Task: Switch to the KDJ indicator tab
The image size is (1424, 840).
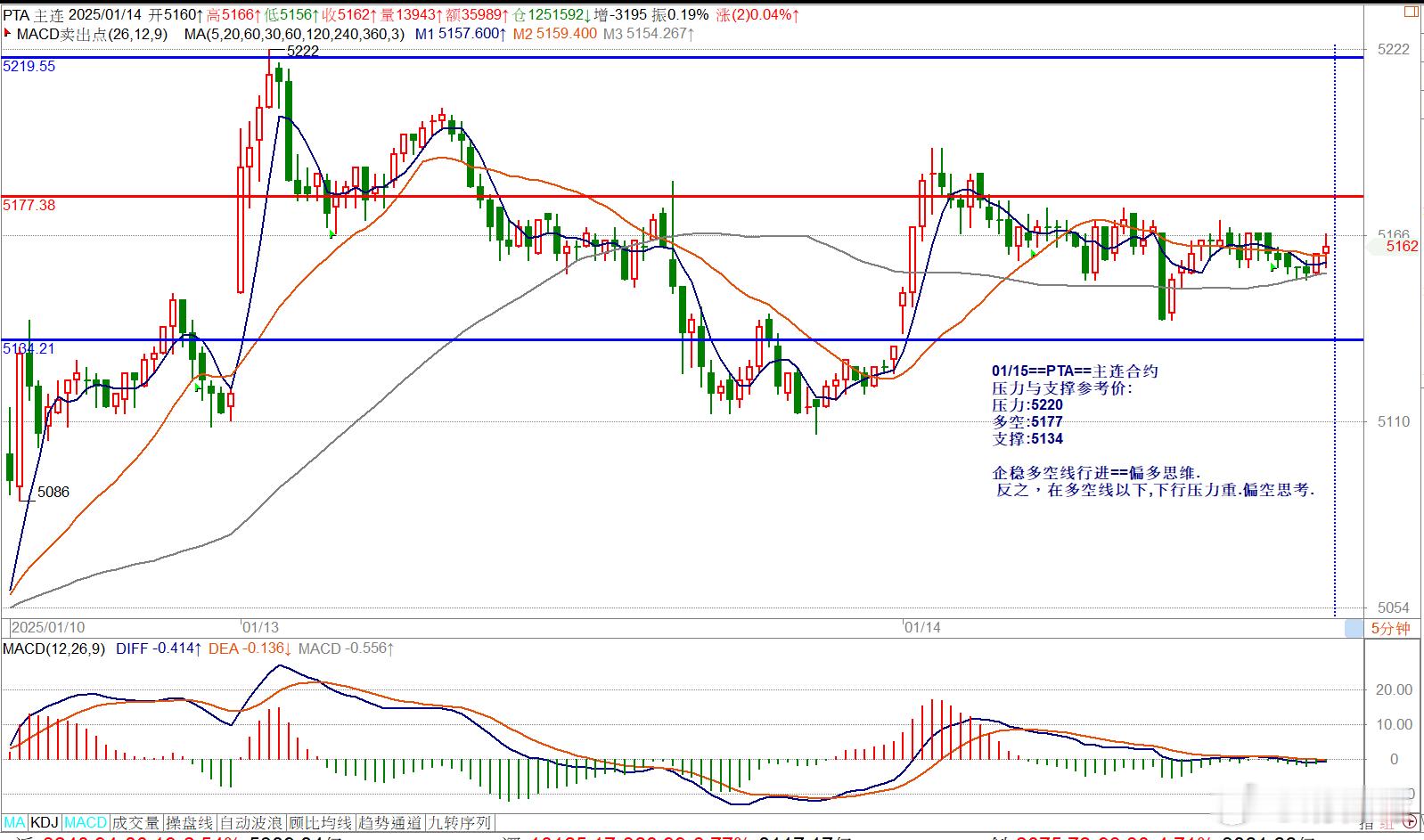Action: click(44, 822)
